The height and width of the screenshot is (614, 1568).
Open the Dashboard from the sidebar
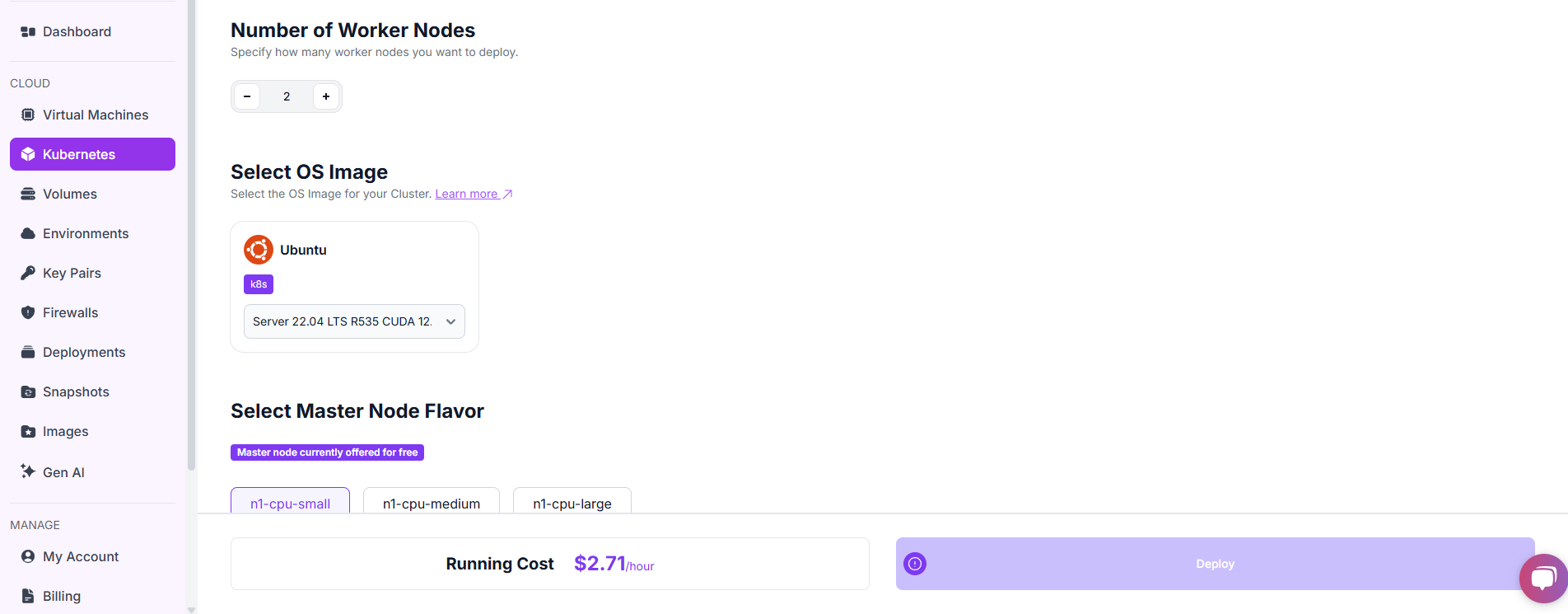click(77, 31)
